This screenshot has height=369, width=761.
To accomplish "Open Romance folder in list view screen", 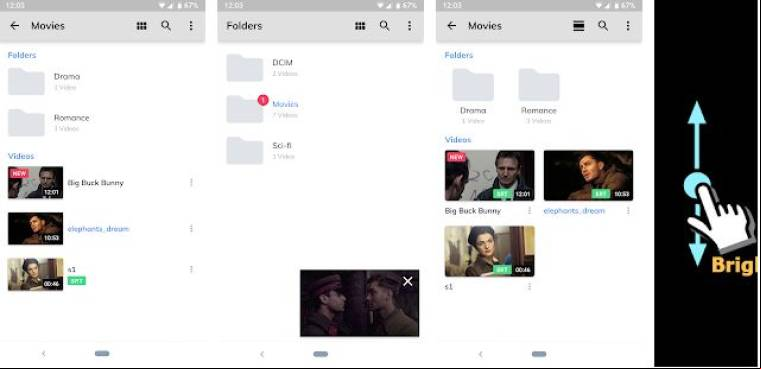I will [x=26, y=123].
